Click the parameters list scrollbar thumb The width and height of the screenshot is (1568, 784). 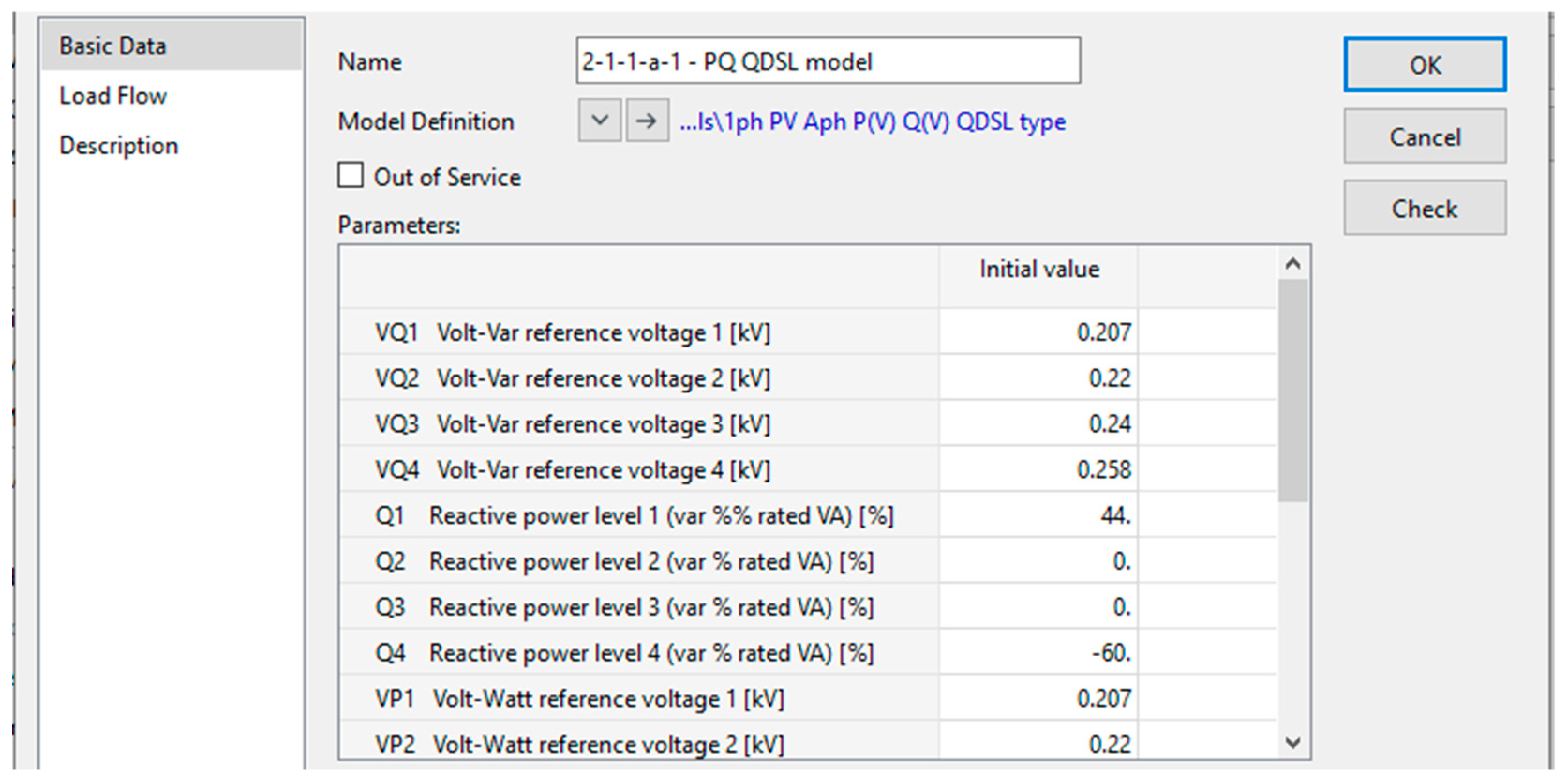(x=1293, y=390)
